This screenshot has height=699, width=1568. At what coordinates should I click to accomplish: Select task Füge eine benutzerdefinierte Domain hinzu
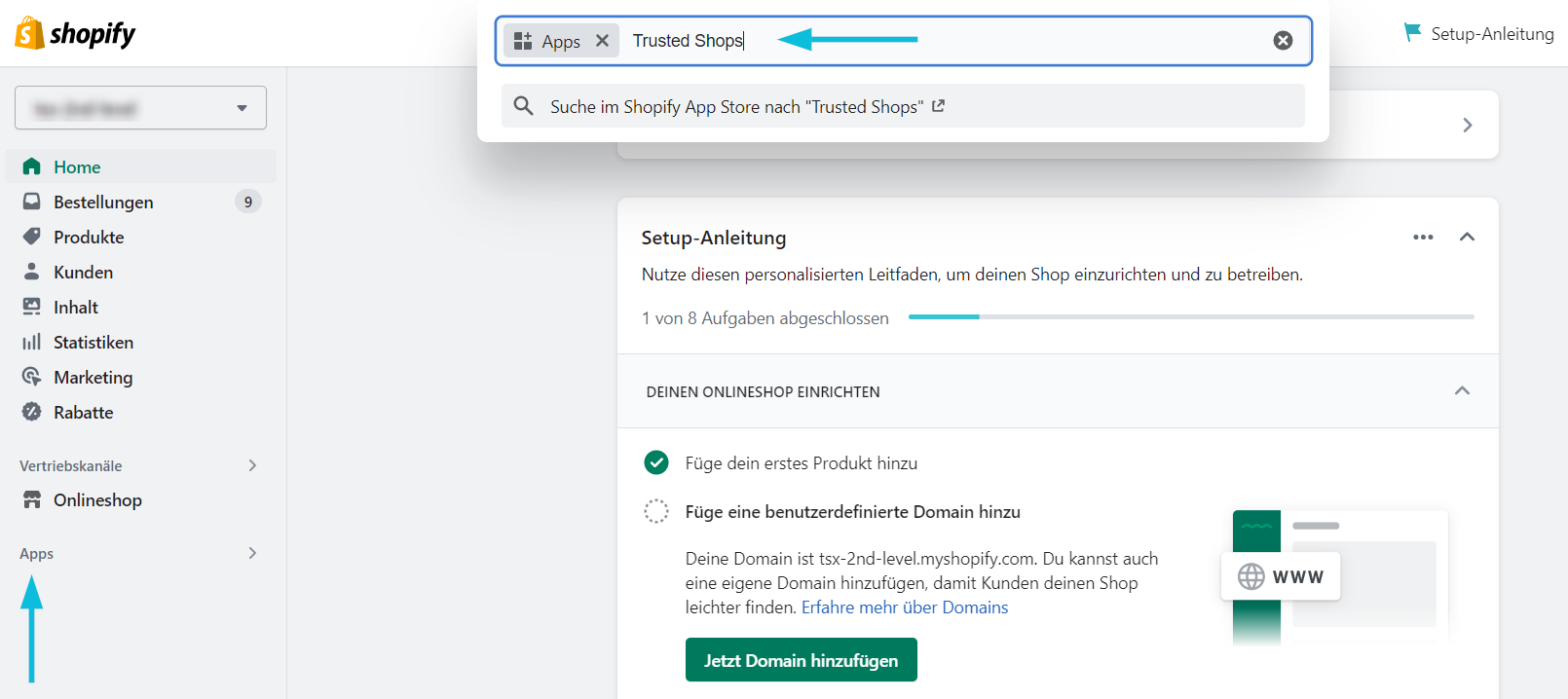[x=853, y=512]
